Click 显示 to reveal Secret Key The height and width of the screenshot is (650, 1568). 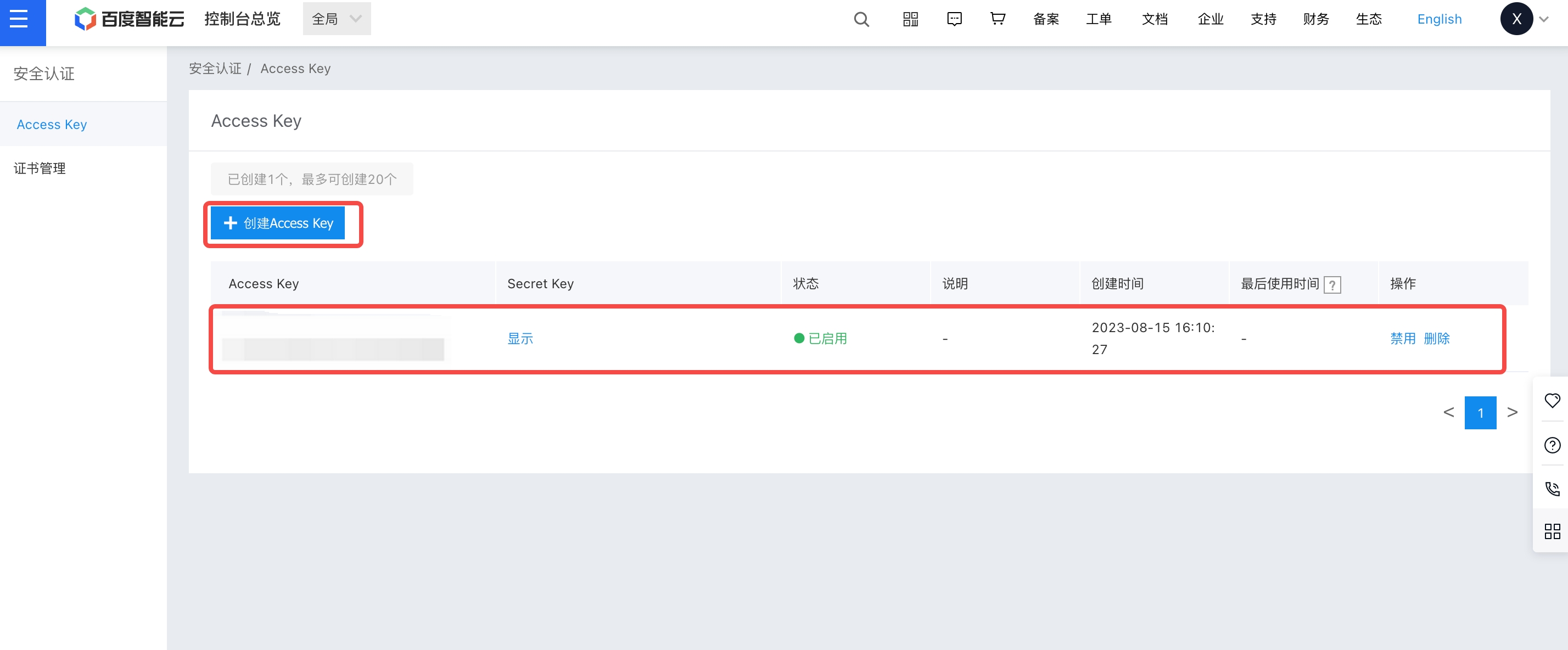click(520, 338)
